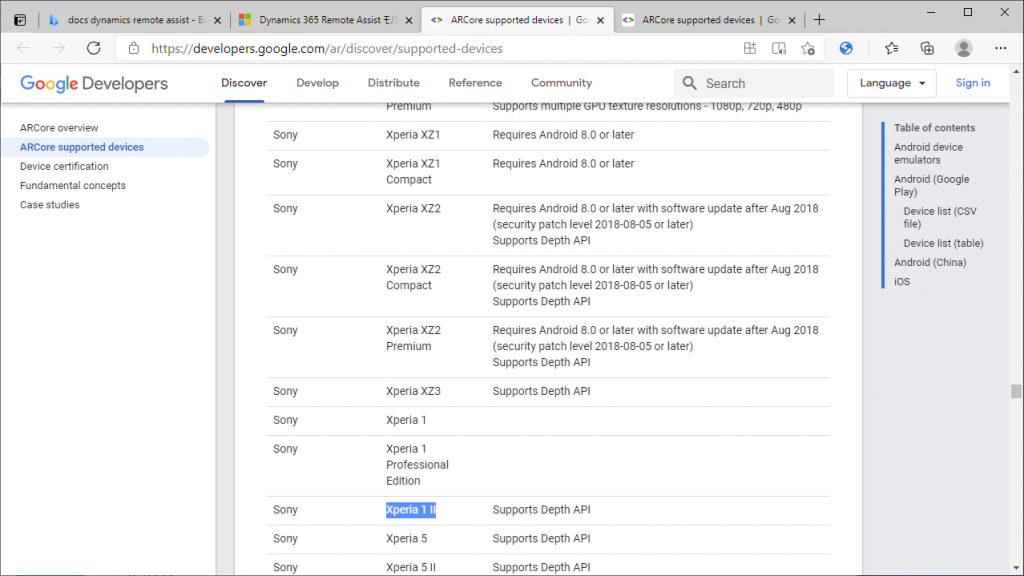This screenshot has width=1024, height=576.
Task: Open the profile avatar icon
Action: [964, 48]
